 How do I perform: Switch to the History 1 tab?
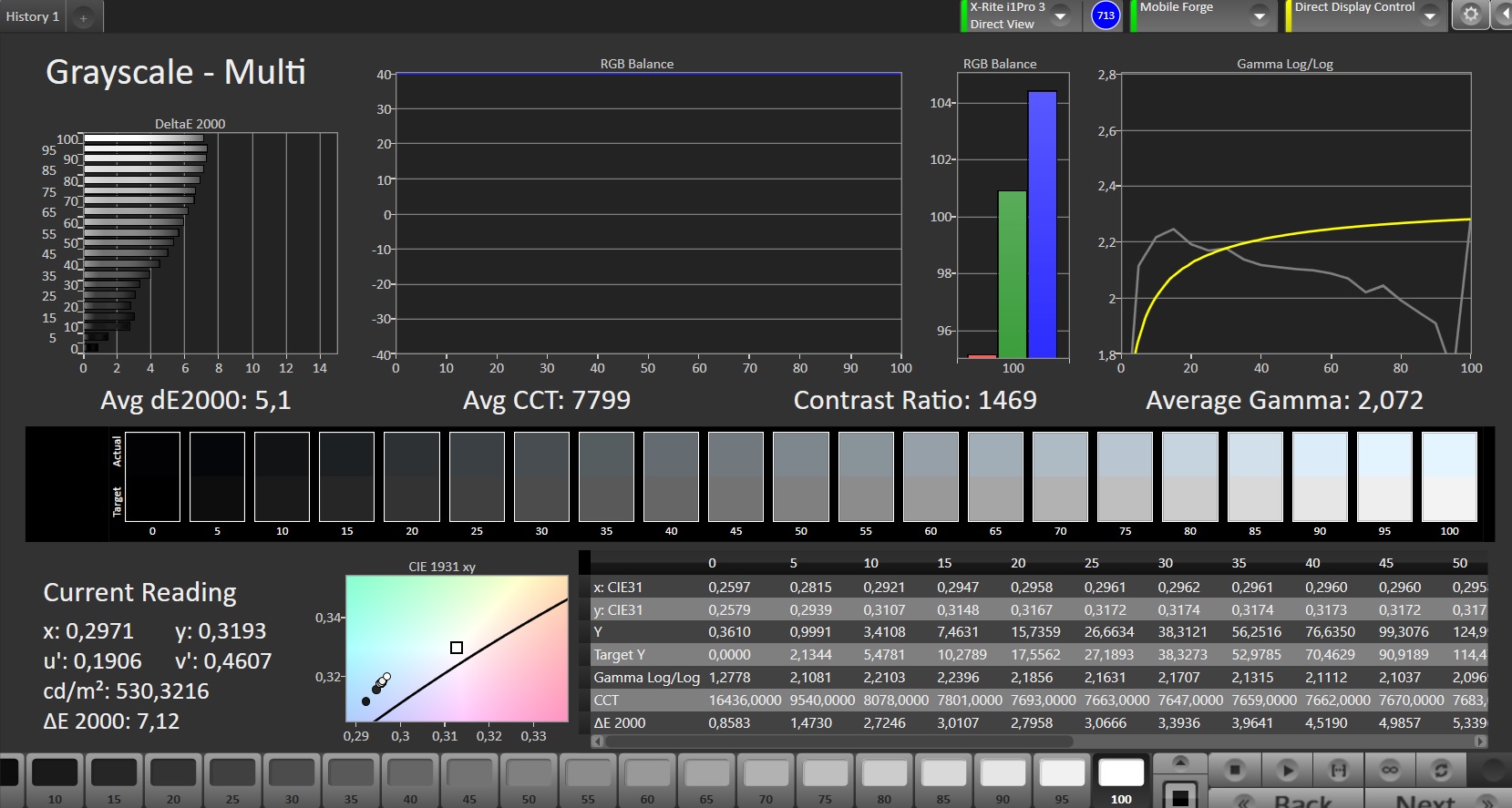click(32, 16)
